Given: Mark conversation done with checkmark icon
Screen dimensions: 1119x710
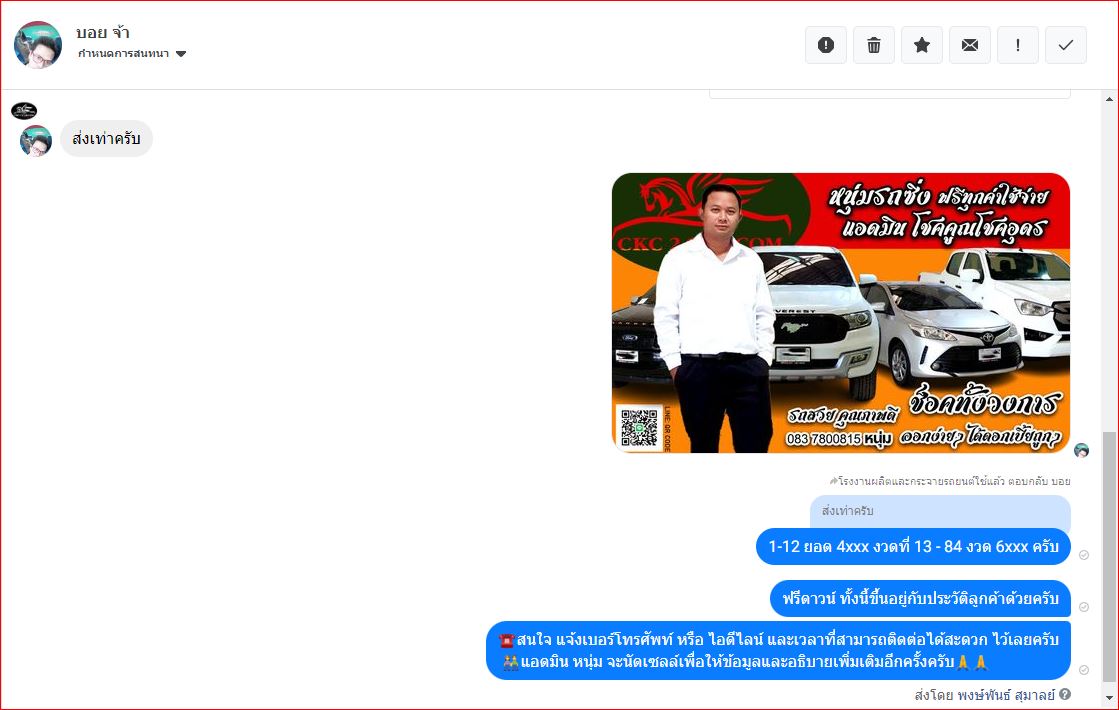Looking at the screenshot, I should coord(1065,45).
